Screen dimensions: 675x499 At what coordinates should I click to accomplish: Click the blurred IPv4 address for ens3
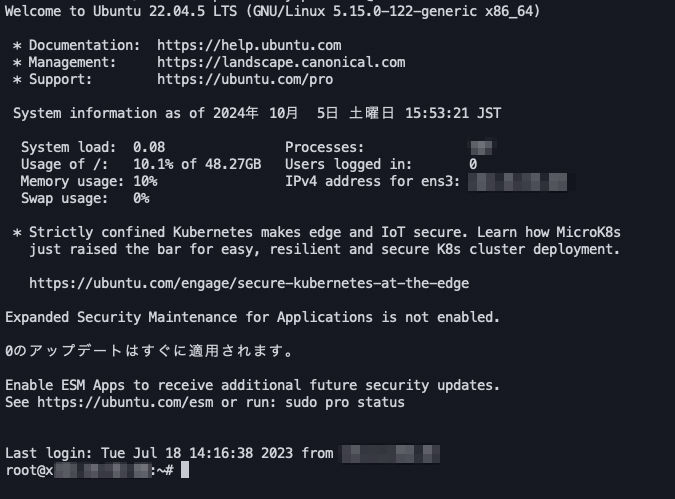click(x=517, y=181)
